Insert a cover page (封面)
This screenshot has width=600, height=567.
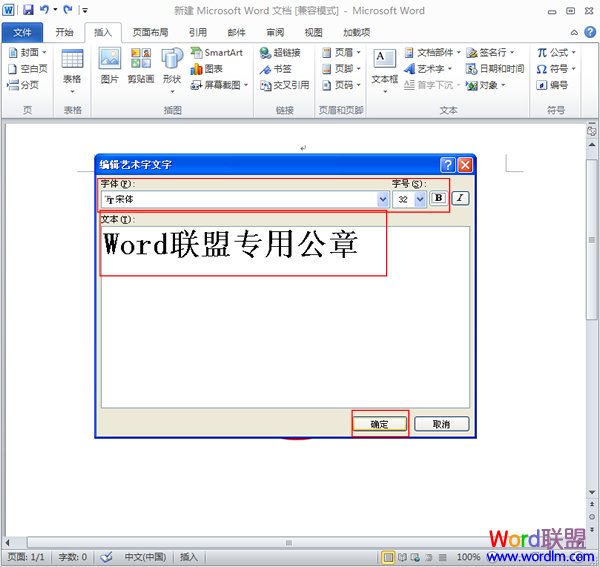pyautogui.click(x=28, y=52)
